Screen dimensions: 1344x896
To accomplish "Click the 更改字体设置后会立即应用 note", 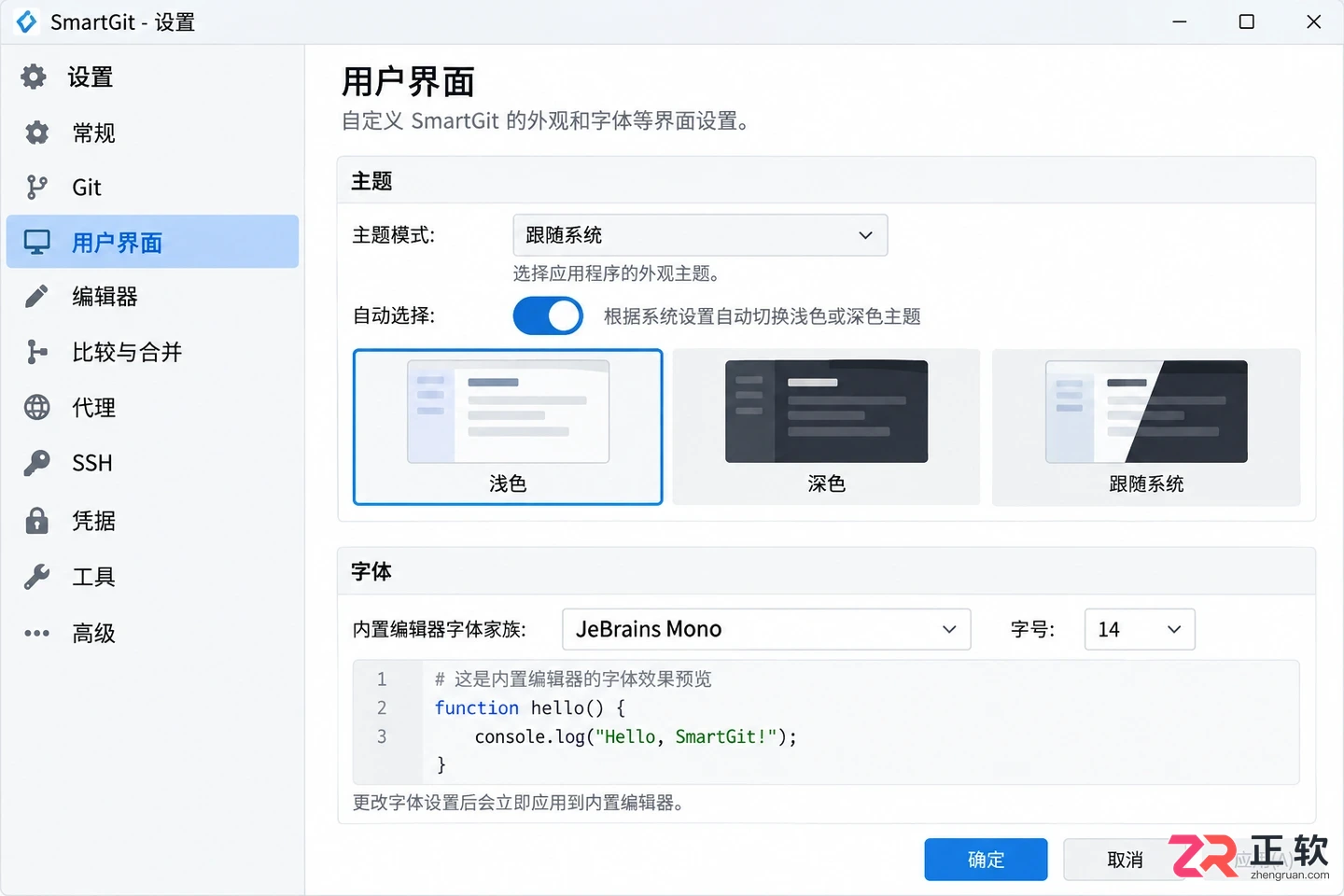I will (x=518, y=803).
